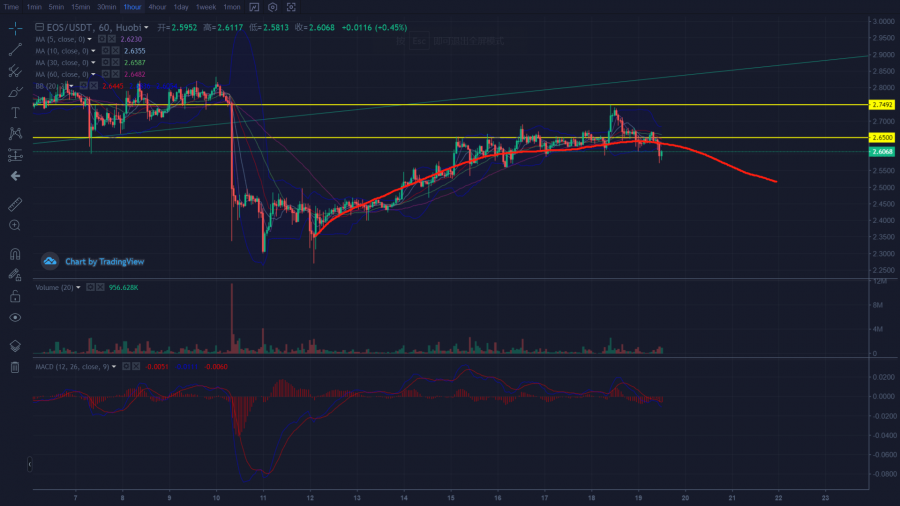The image size is (900, 506).
Task: Open the MA (10, close, 0) dropdown arrow
Action: pyautogui.click(x=94, y=51)
